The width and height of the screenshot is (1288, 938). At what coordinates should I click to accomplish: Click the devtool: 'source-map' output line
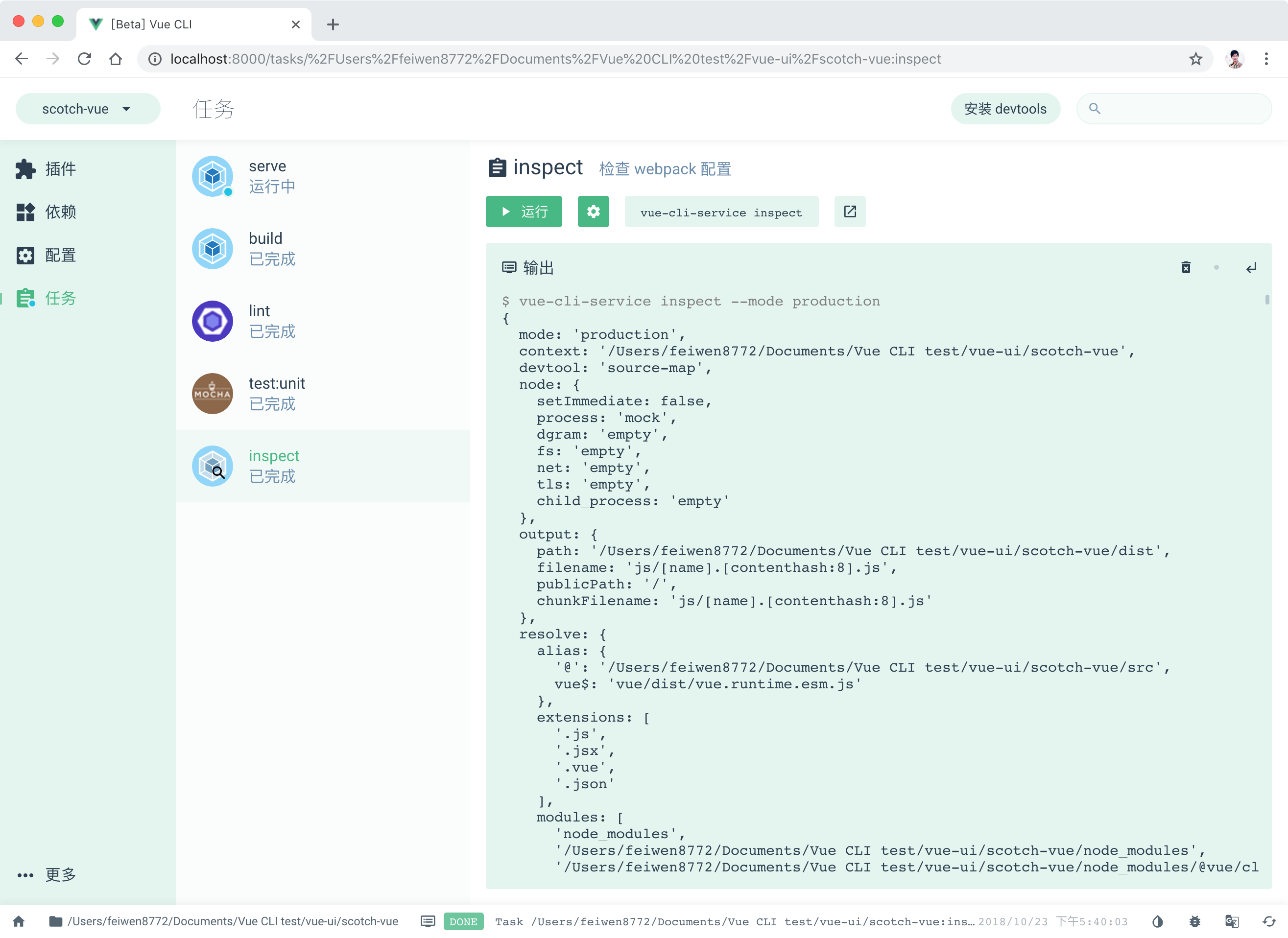coord(615,367)
